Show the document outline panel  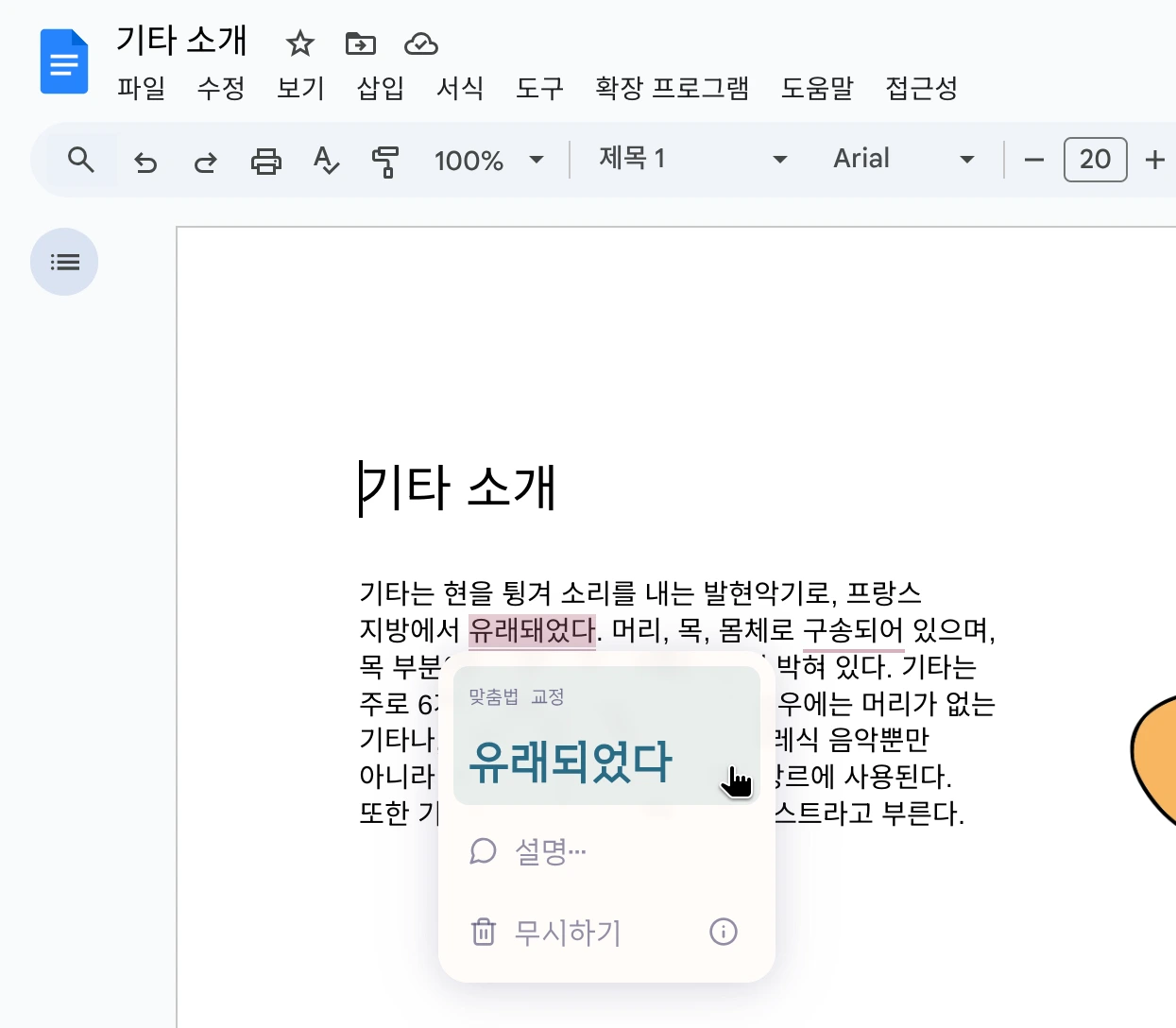coord(63,262)
